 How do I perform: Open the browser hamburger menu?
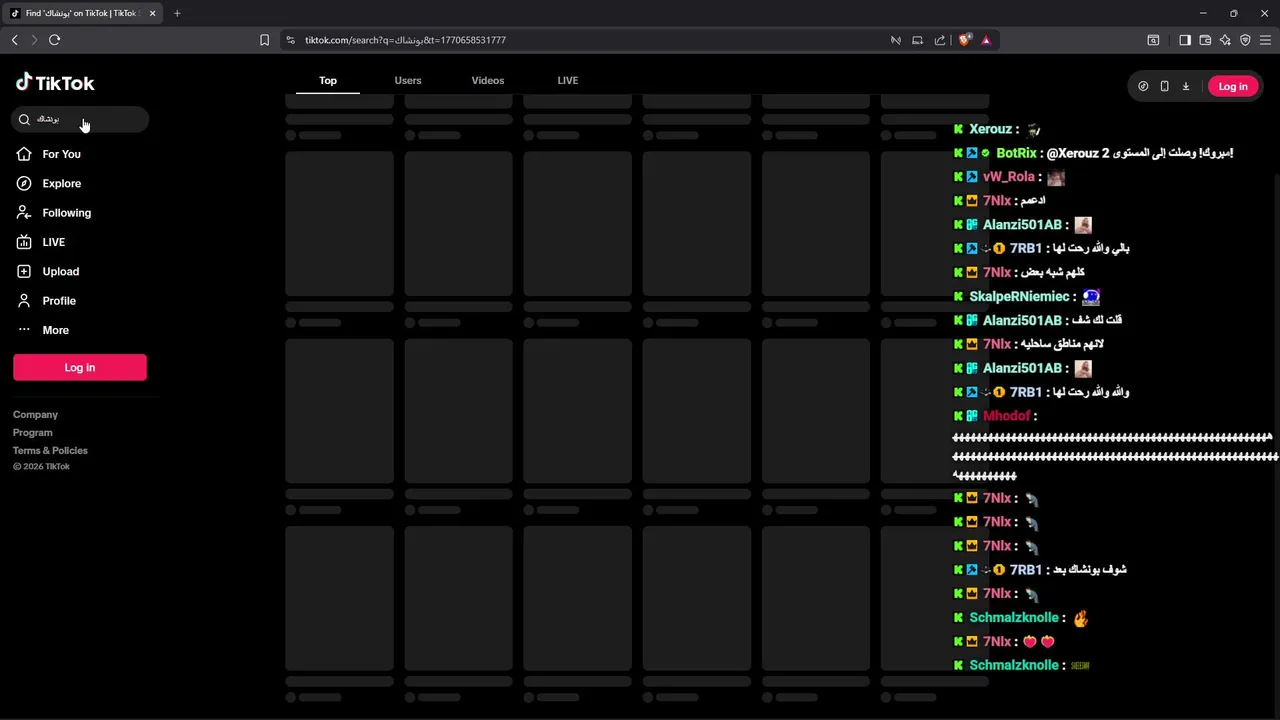pyautogui.click(x=1265, y=40)
